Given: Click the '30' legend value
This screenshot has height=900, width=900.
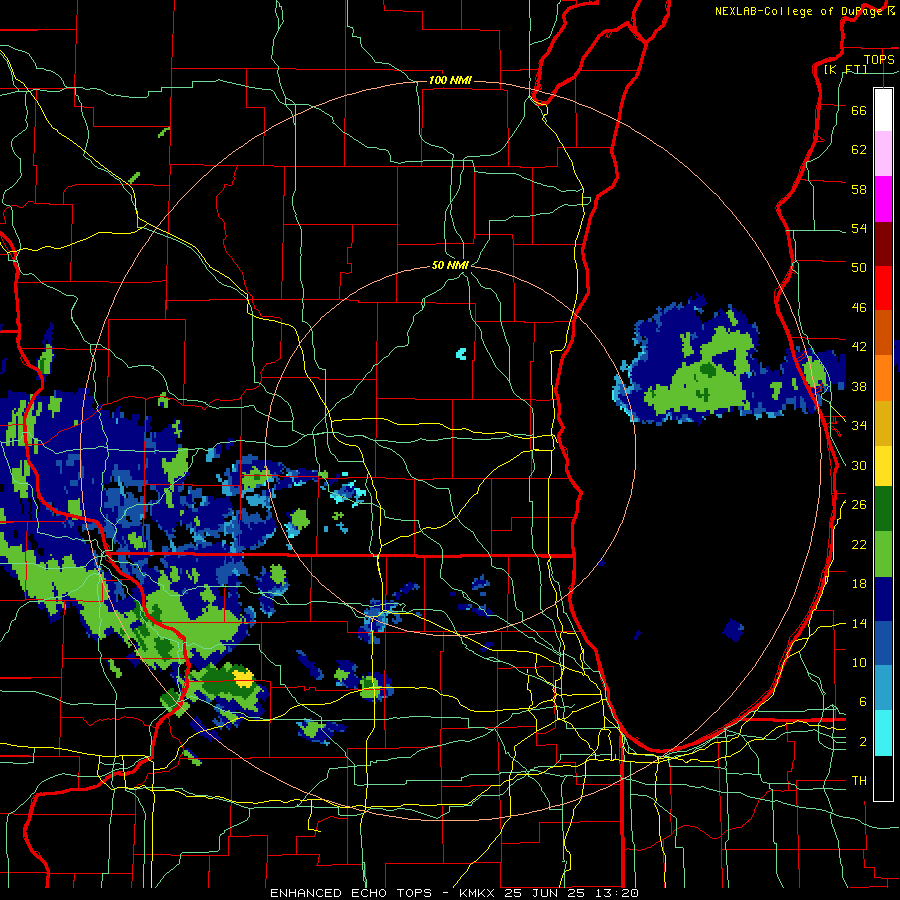Looking at the screenshot, I should pyautogui.click(x=859, y=465).
